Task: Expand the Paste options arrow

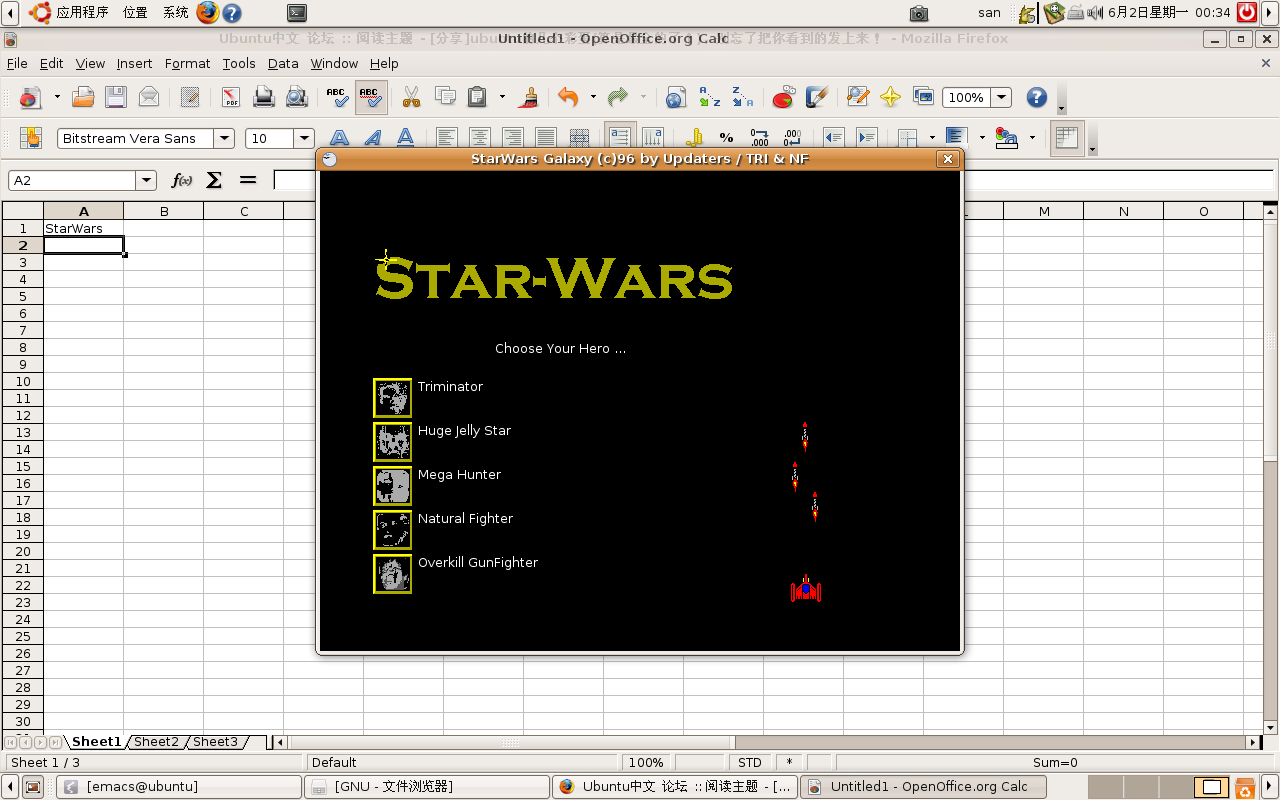Action: coord(502,97)
